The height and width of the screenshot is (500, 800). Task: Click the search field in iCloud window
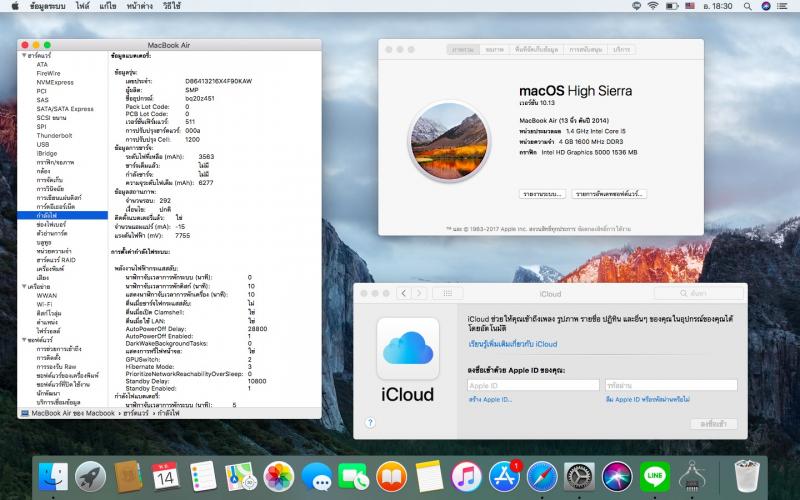click(x=698, y=293)
